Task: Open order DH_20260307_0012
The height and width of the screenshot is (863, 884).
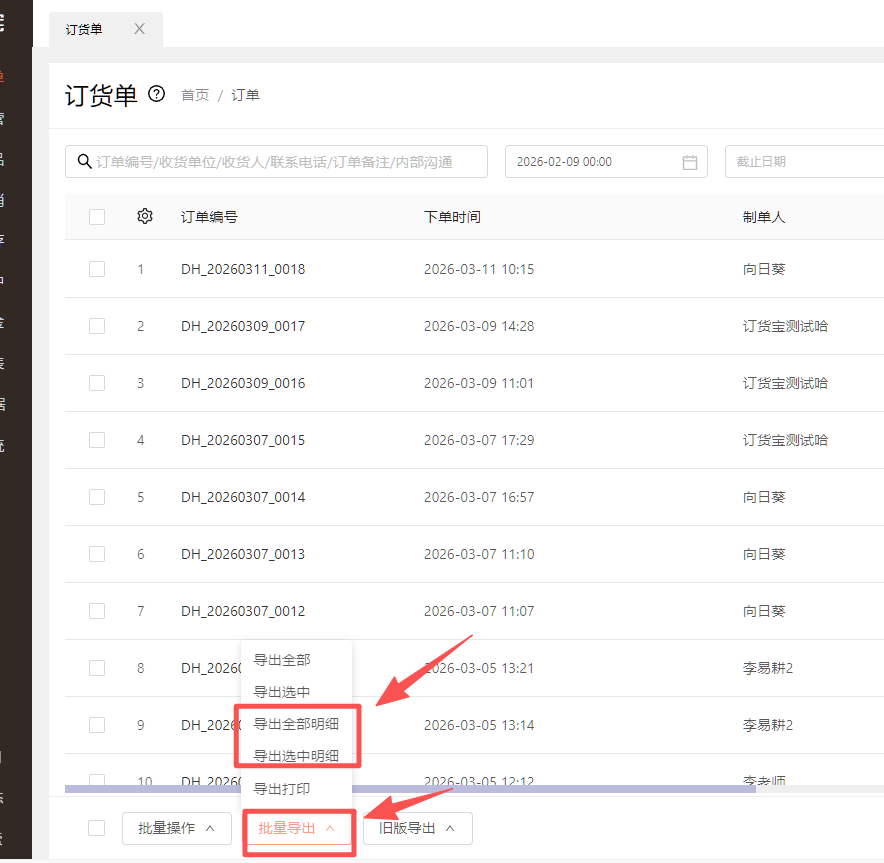Action: click(x=243, y=610)
